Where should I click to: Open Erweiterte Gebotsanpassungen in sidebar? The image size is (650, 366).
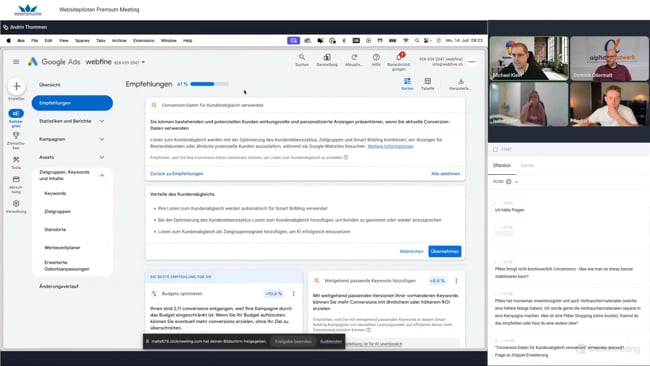tap(67, 266)
